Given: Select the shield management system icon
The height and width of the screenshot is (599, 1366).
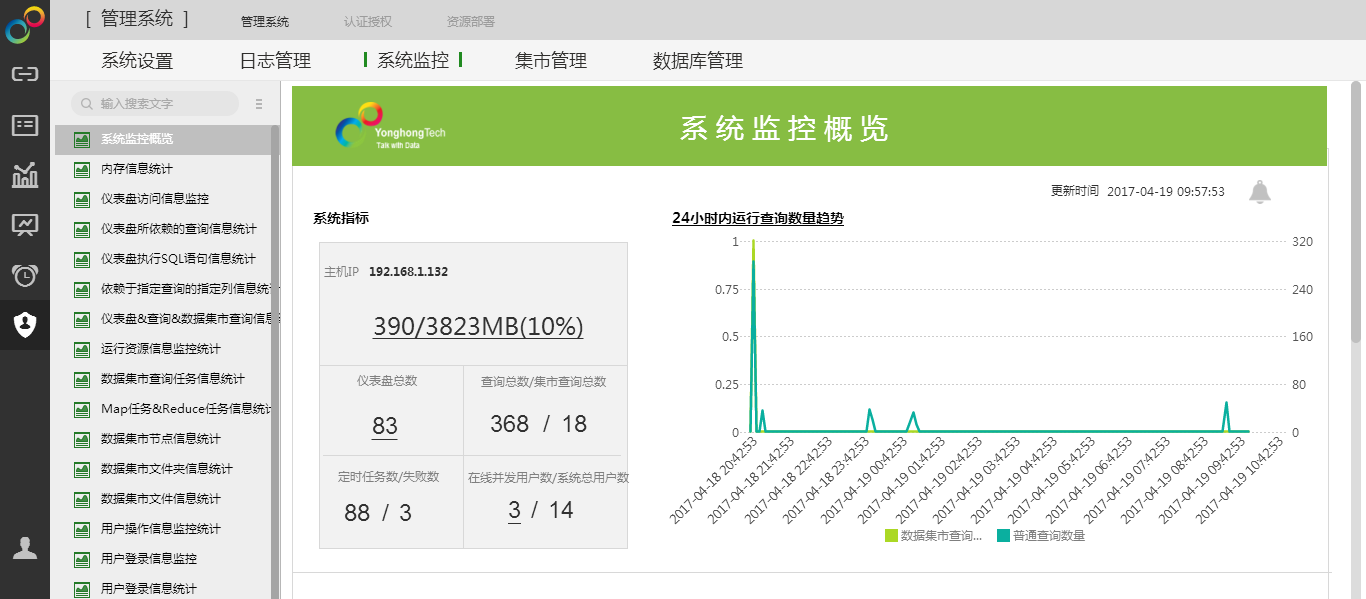Looking at the screenshot, I should [x=25, y=325].
